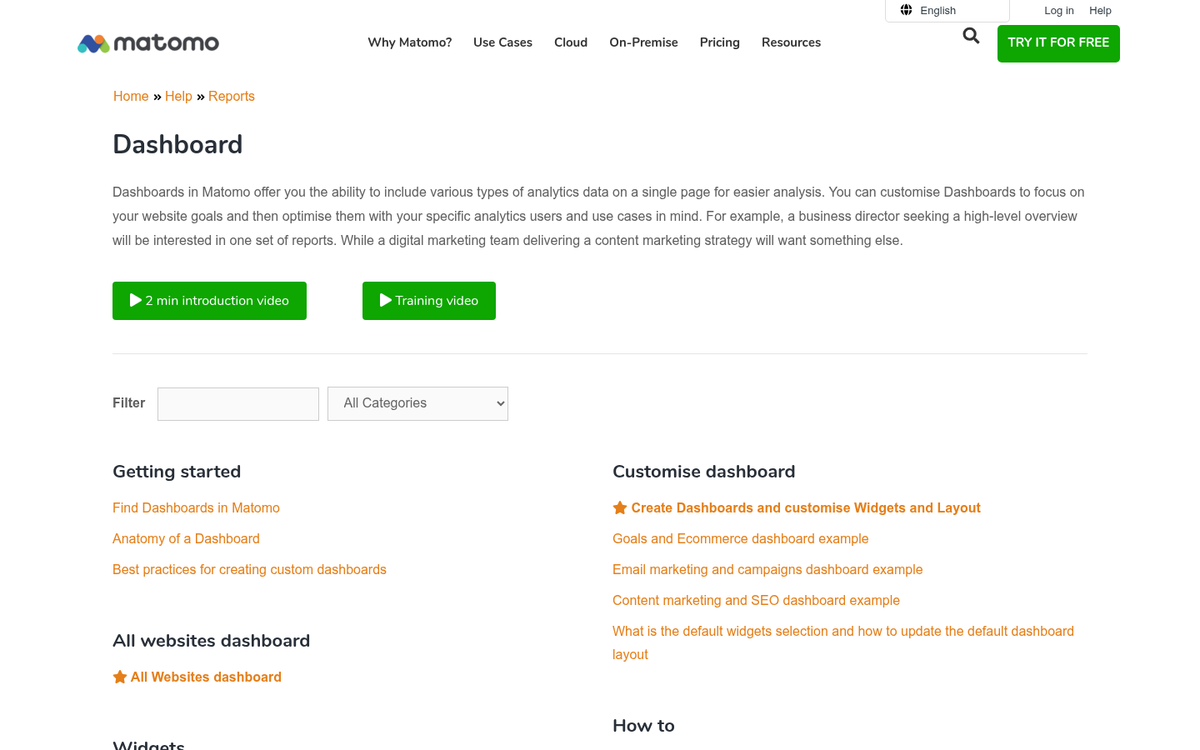Open the search magnifier
This screenshot has height=750, width=1200.
pyautogui.click(x=971, y=35)
